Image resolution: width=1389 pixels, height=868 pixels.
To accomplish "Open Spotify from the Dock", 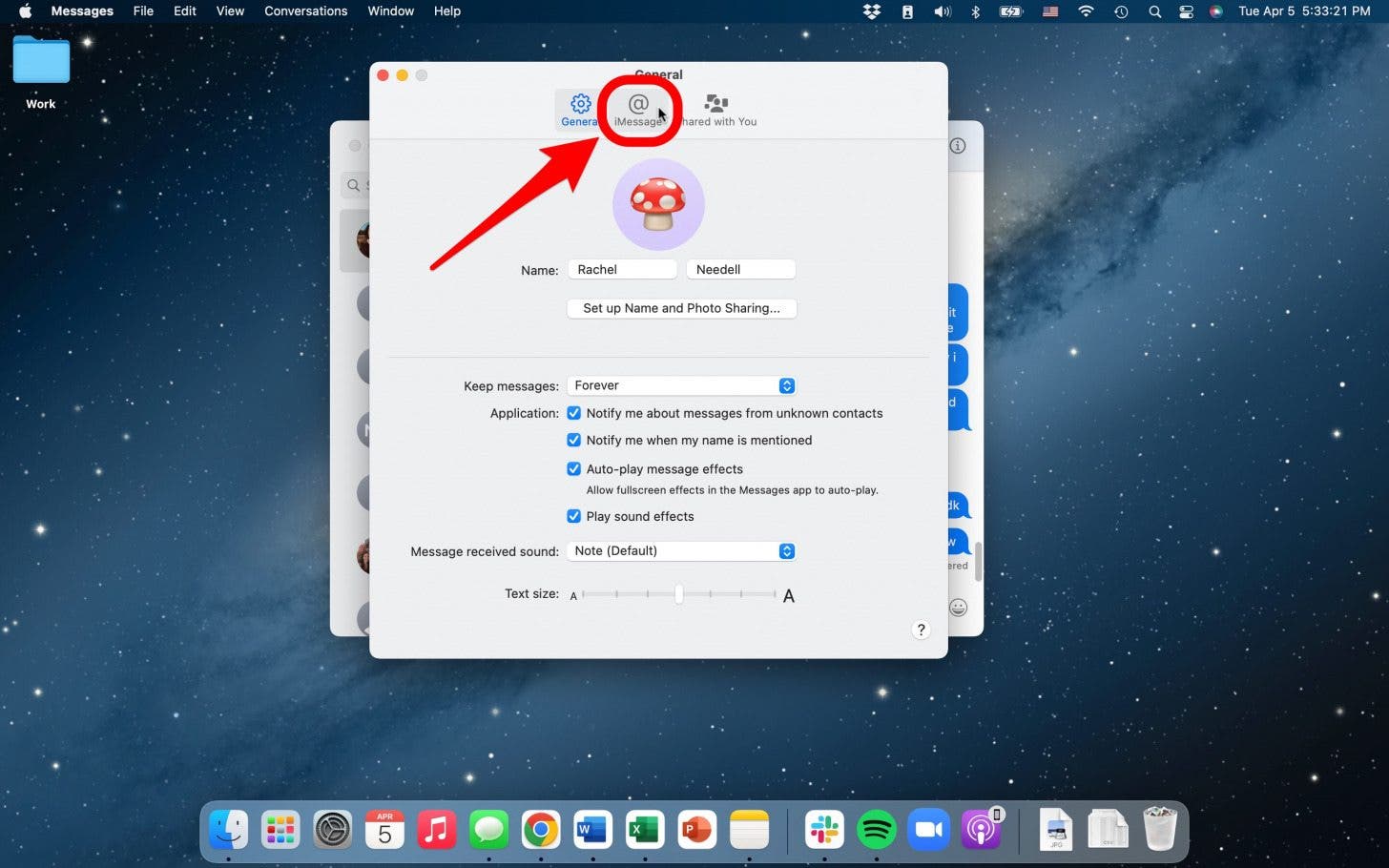I will [876, 829].
